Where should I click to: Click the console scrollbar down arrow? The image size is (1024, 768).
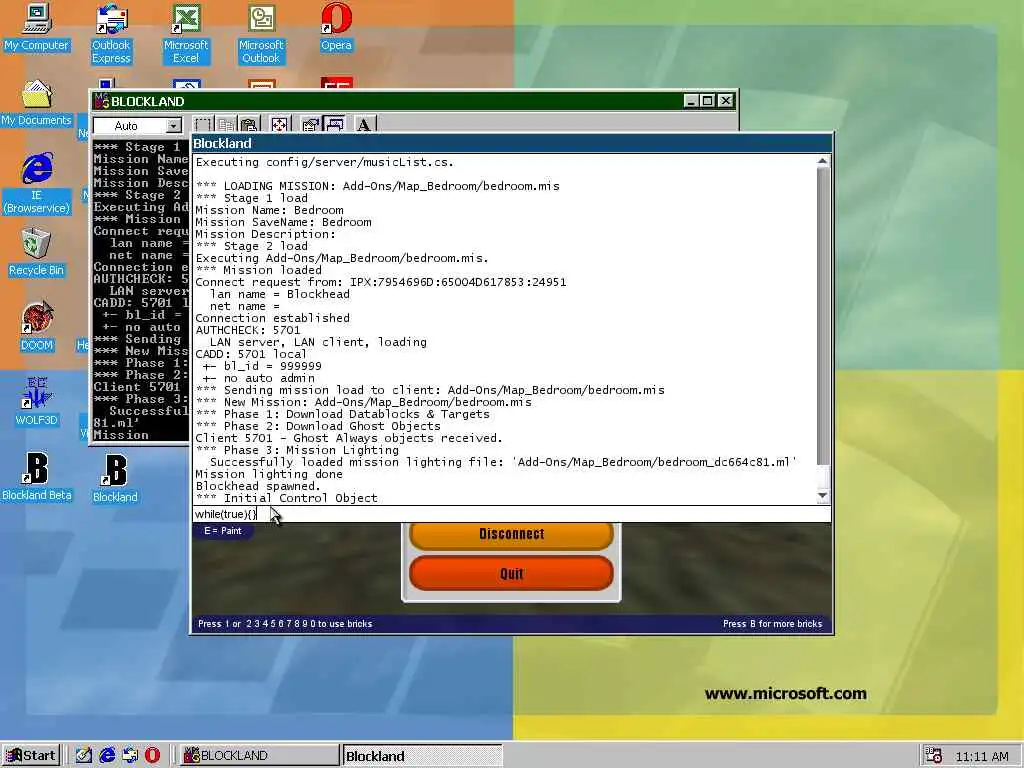(x=822, y=496)
